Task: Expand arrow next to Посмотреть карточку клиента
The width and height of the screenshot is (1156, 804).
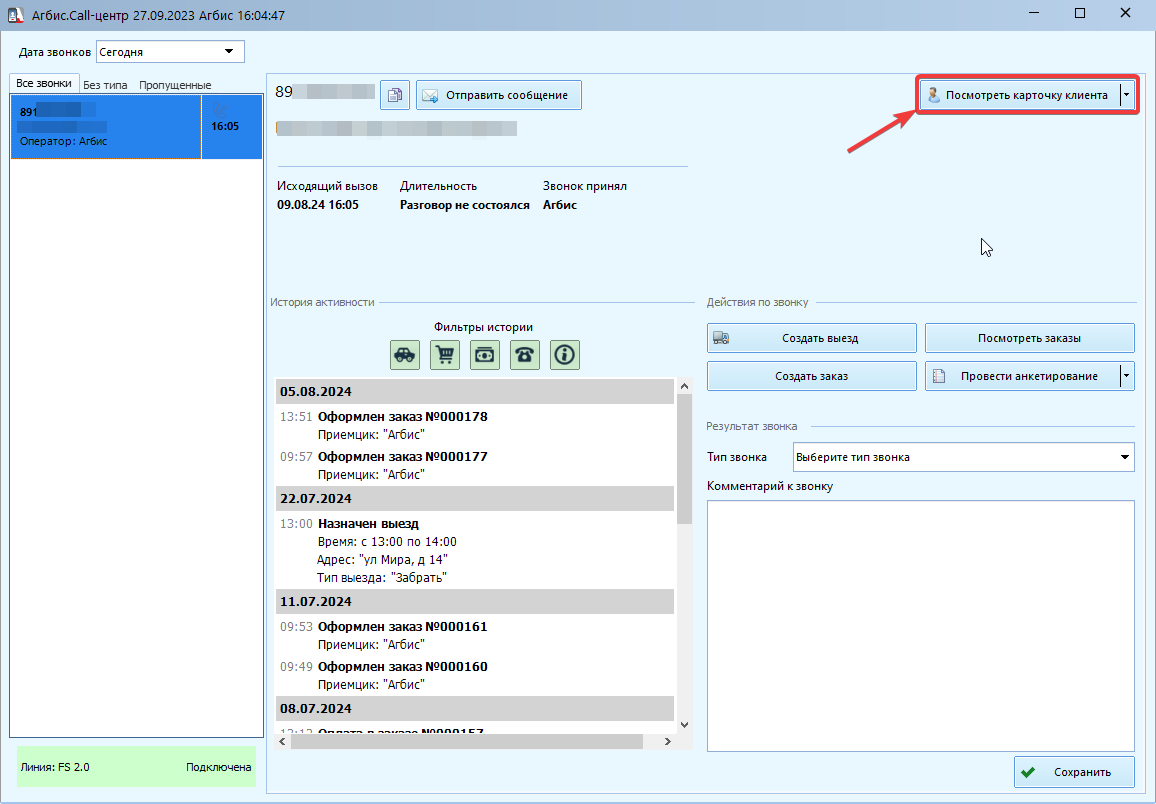Action: [1127, 95]
